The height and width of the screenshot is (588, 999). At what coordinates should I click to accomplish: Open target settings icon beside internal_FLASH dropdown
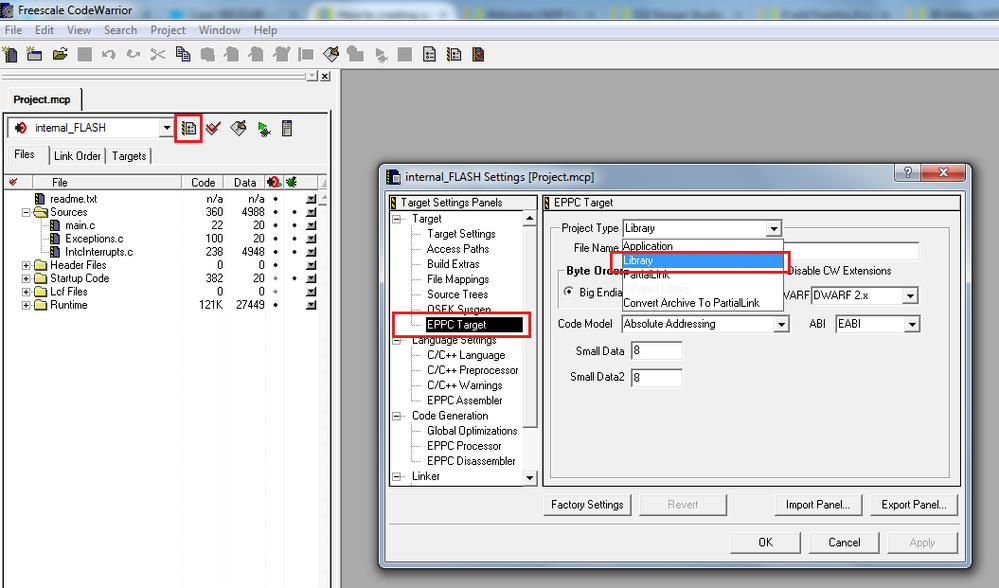pyautogui.click(x=189, y=129)
